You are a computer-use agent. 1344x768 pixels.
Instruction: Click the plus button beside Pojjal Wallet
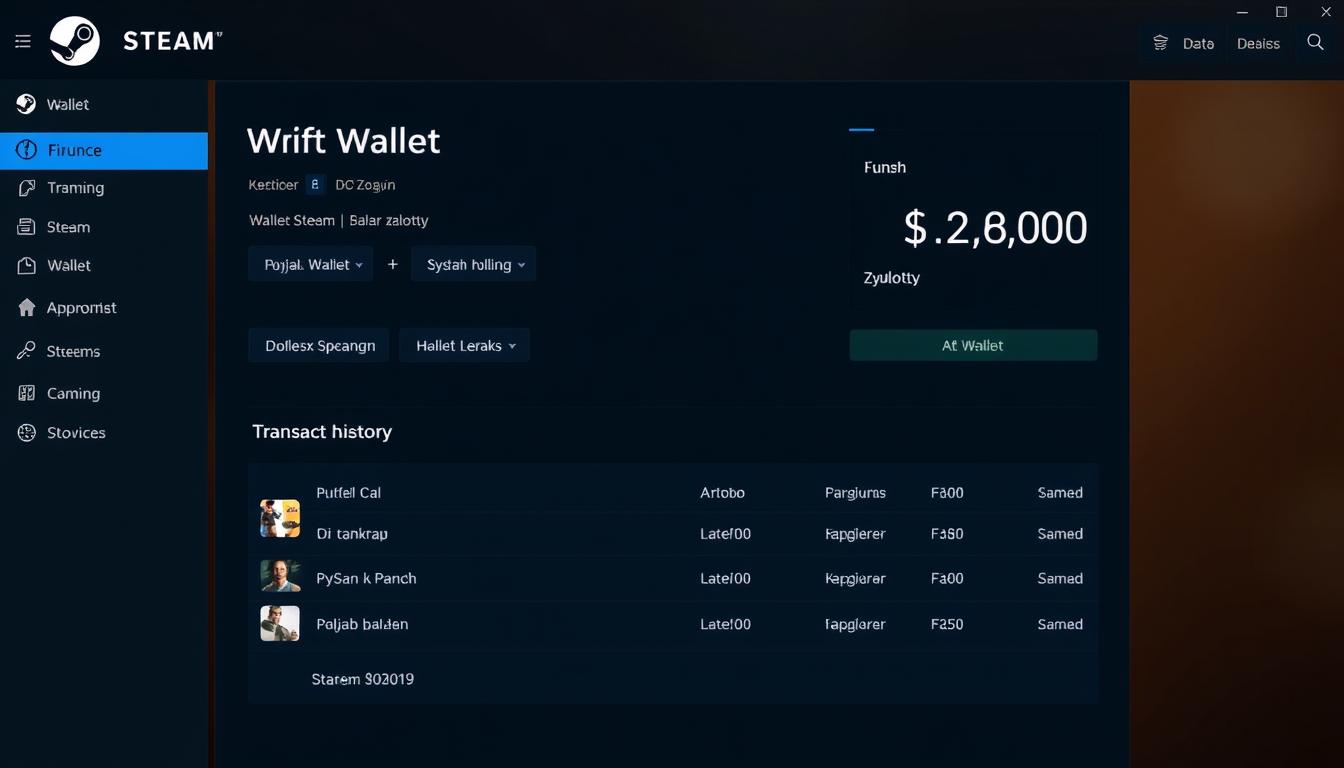pos(392,264)
